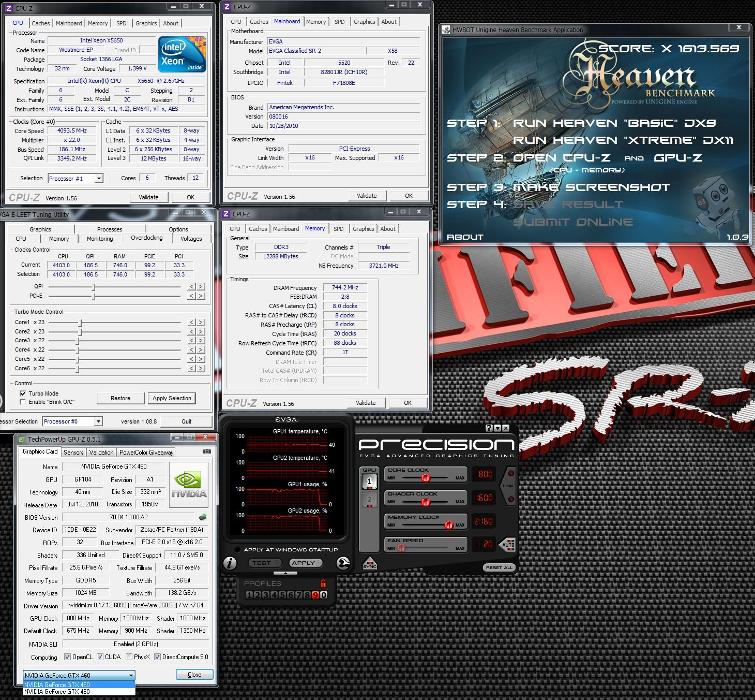
Task: Open Caches tab in top-left CPU-Z
Action: pyautogui.click(x=40, y=23)
